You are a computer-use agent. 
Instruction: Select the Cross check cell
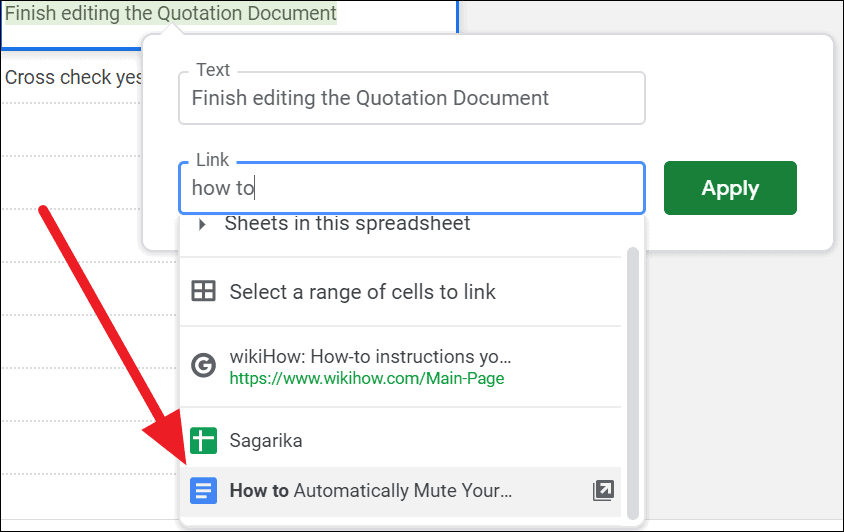point(73,78)
